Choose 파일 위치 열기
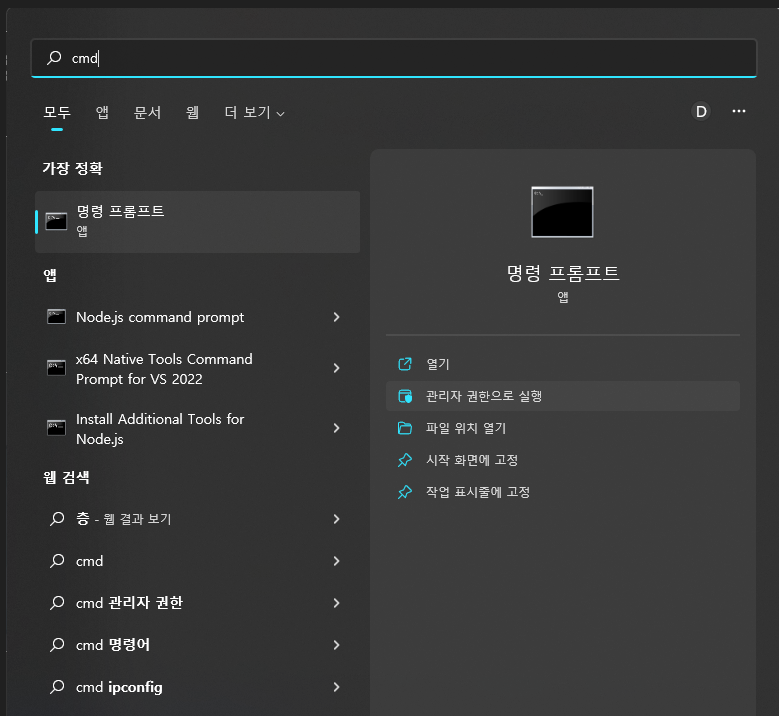This screenshot has width=779, height=716. (x=563, y=428)
